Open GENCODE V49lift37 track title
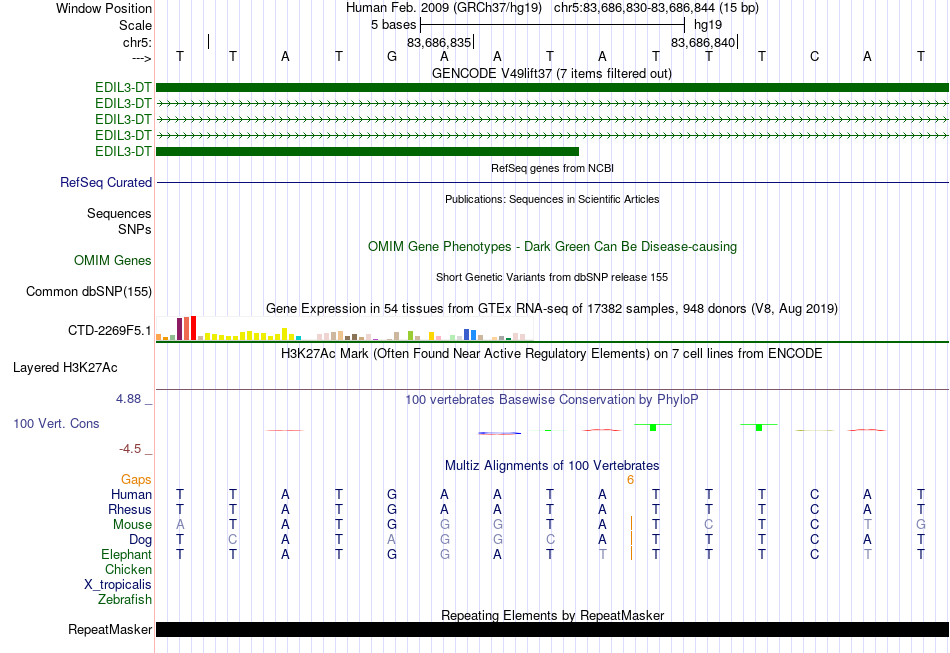The height and width of the screenshot is (653, 950). coord(551,73)
